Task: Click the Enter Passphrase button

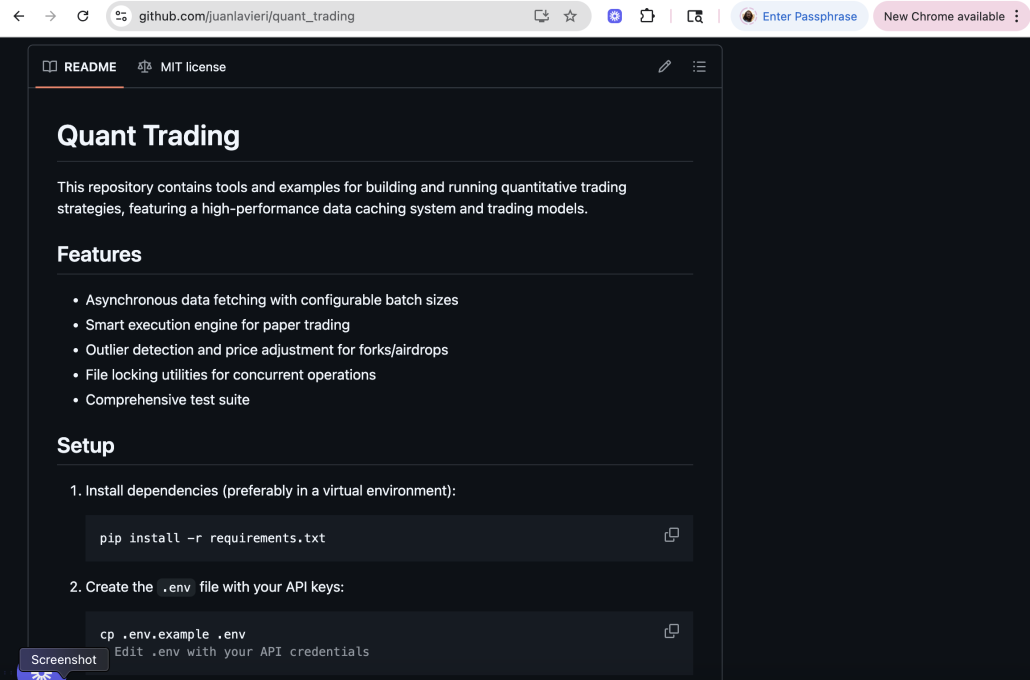Action: (x=799, y=16)
